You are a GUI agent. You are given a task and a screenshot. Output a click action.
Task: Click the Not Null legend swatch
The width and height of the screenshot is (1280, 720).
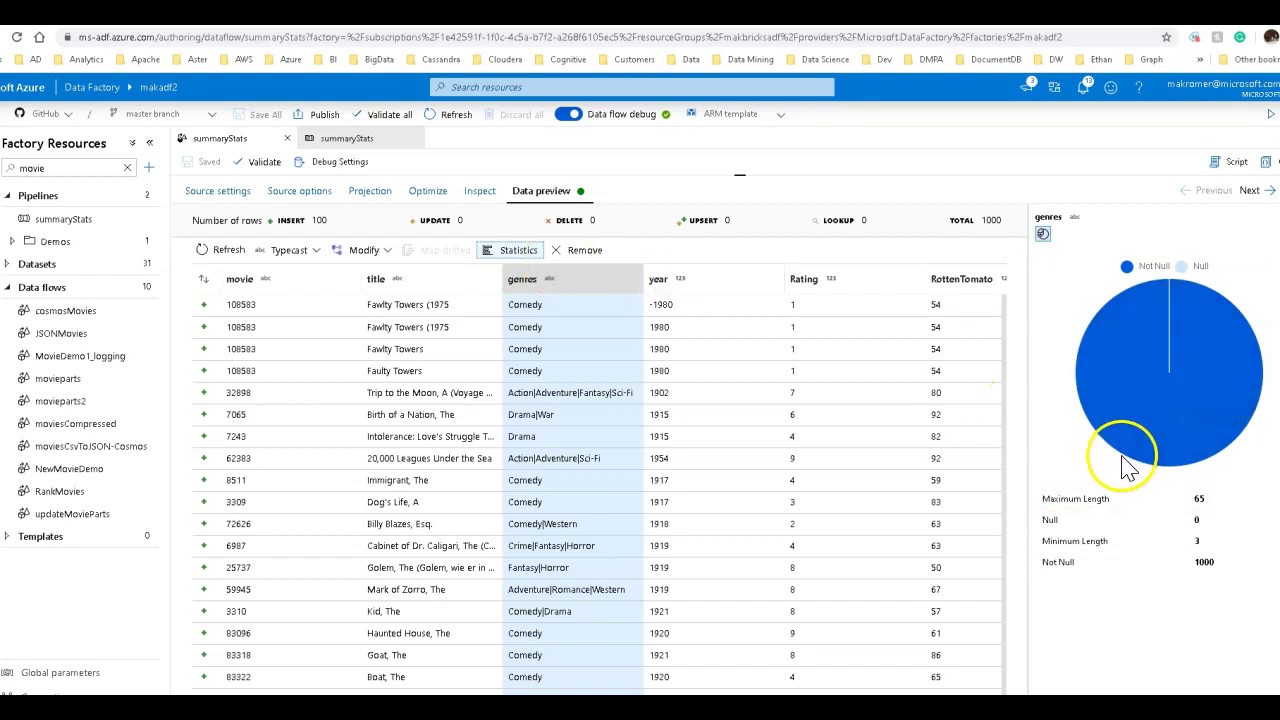coord(1127,266)
